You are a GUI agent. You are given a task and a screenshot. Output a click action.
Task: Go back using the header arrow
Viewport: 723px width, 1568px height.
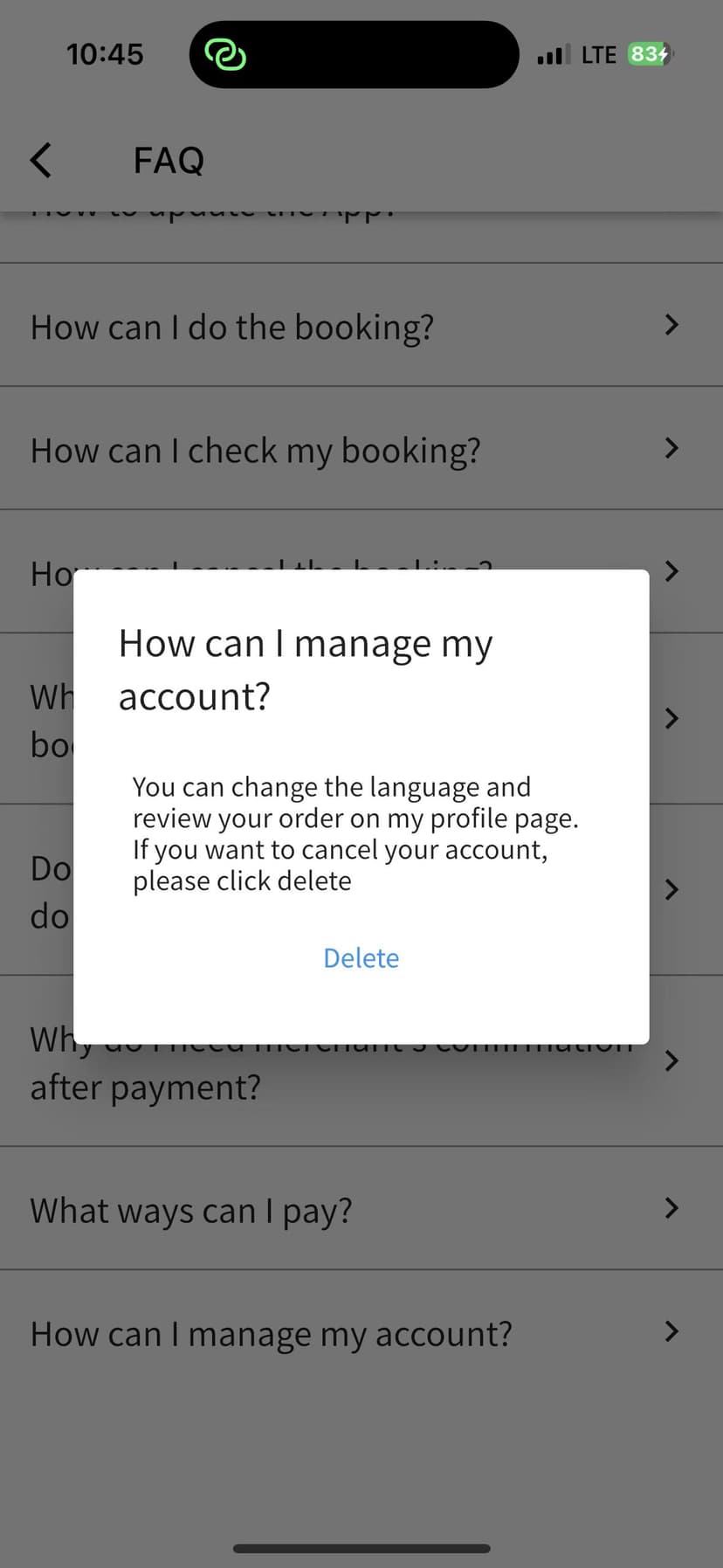pyautogui.click(x=41, y=161)
